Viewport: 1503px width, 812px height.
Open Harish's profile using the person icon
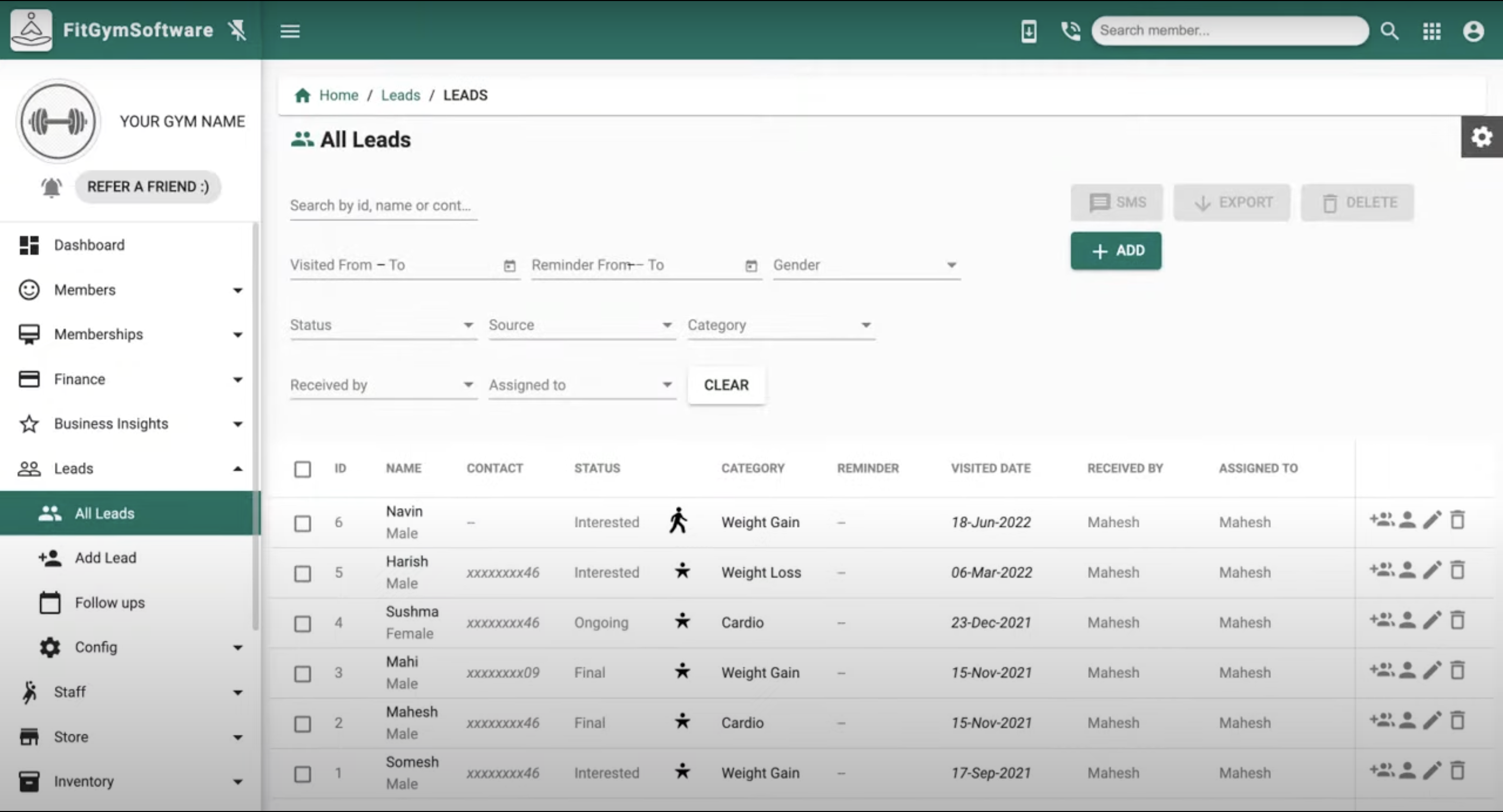pyautogui.click(x=1408, y=570)
